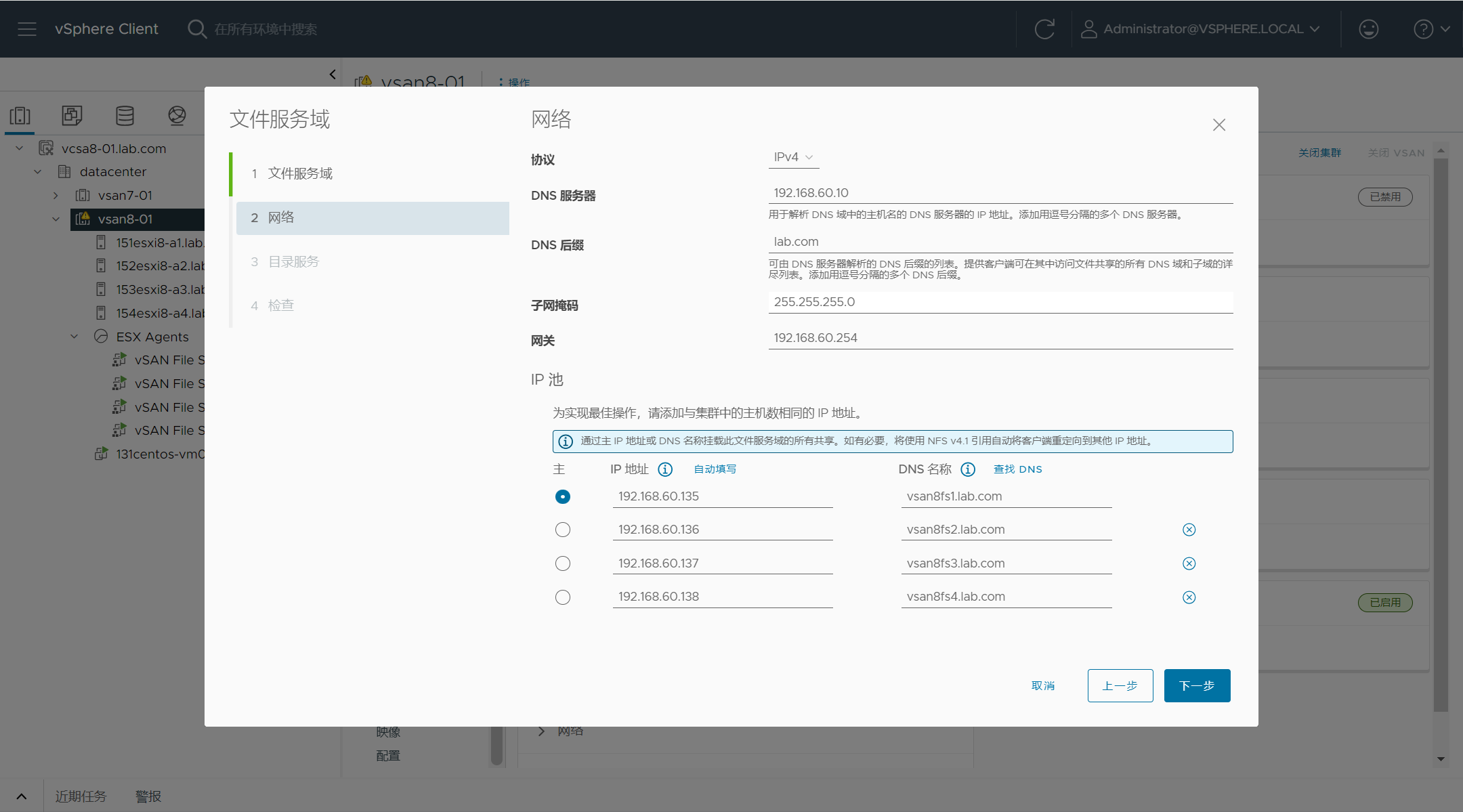Image resolution: width=1463 pixels, height=812 pixels.
Task: Click the background page vertical scrollbar
Action: click(x=1441, y=433)
